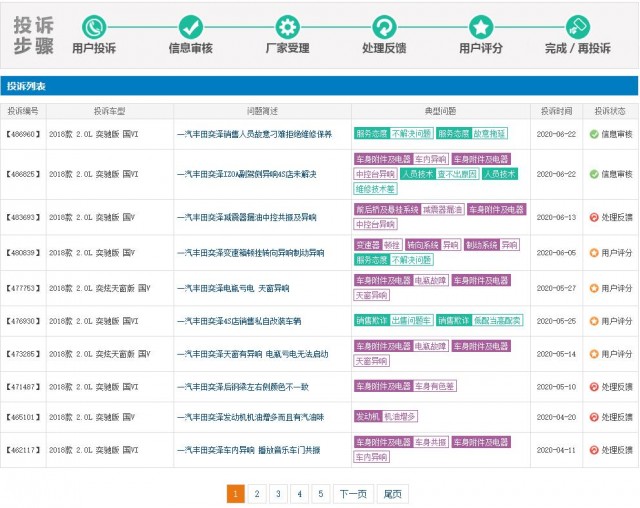The height and width of the screenshot is (508, 640).
Task: Click the 车身有色差 tag
Action: point(435,386)
